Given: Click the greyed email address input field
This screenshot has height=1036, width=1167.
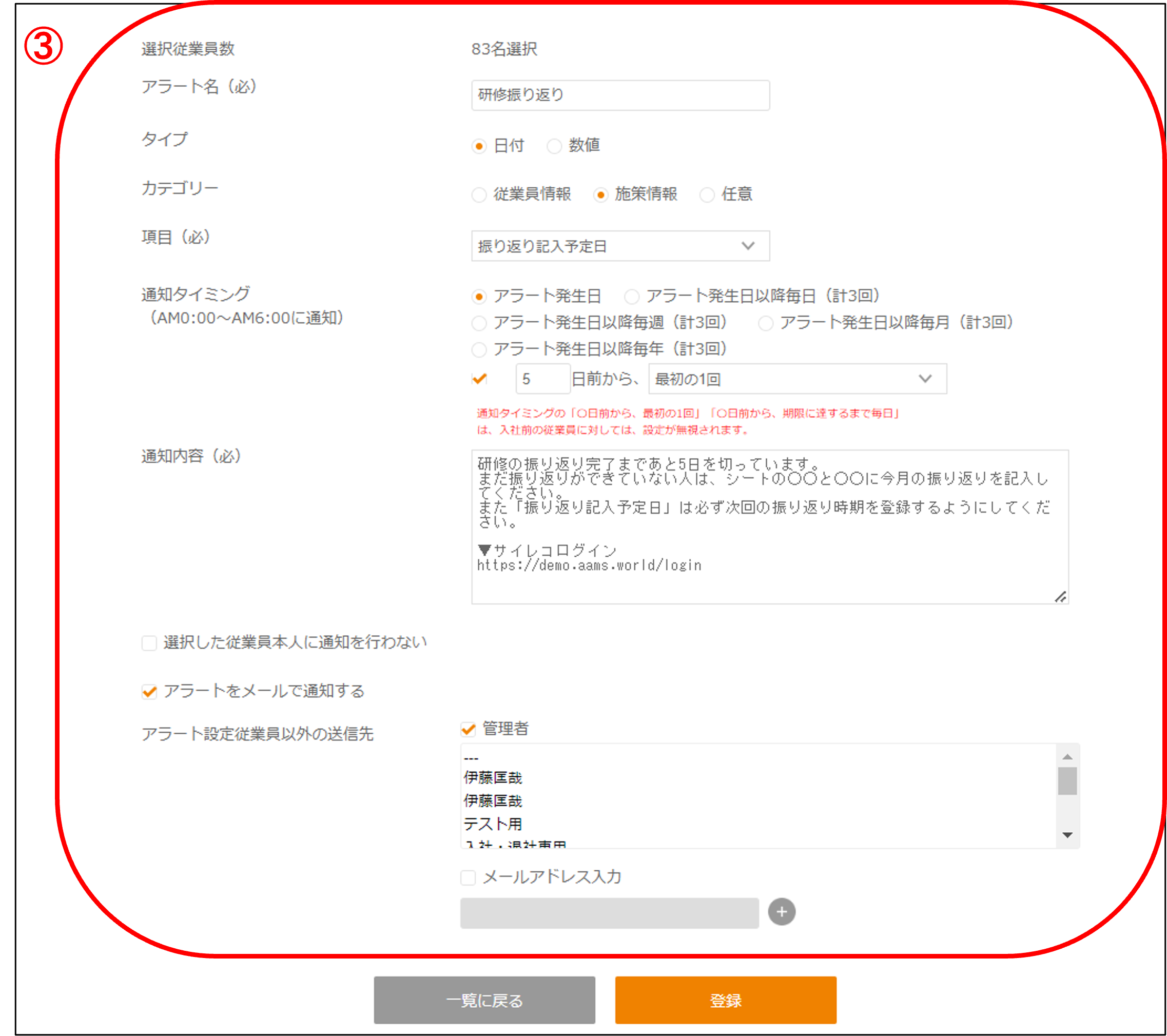Looking at the screenshot, I should click(x=609, y=913).
